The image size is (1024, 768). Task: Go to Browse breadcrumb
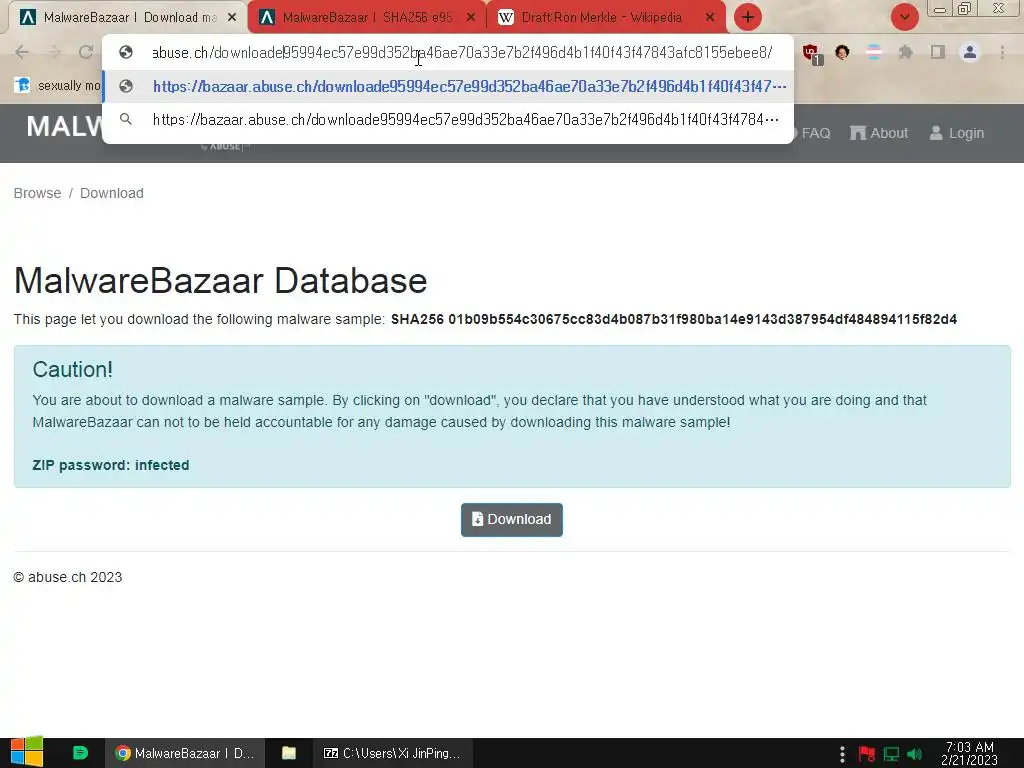click(x=37, y=193)
